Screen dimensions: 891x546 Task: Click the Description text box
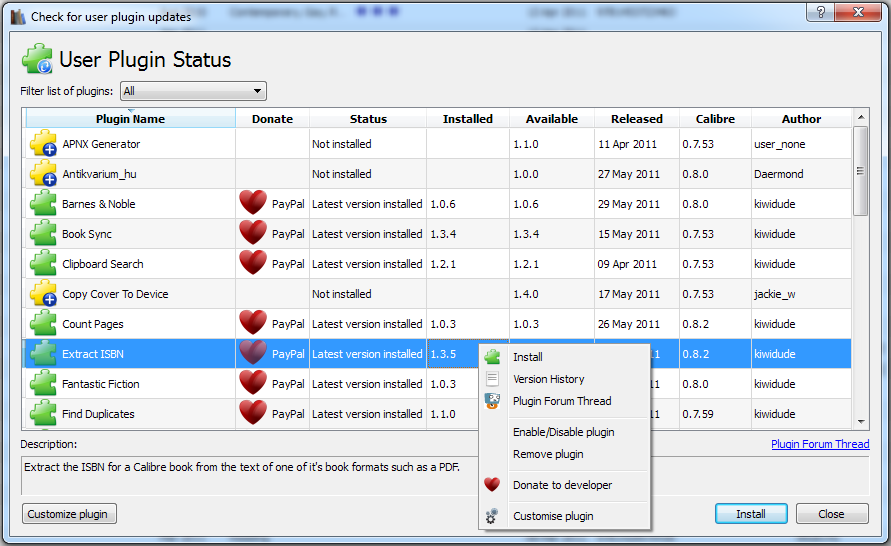(445, 475)
